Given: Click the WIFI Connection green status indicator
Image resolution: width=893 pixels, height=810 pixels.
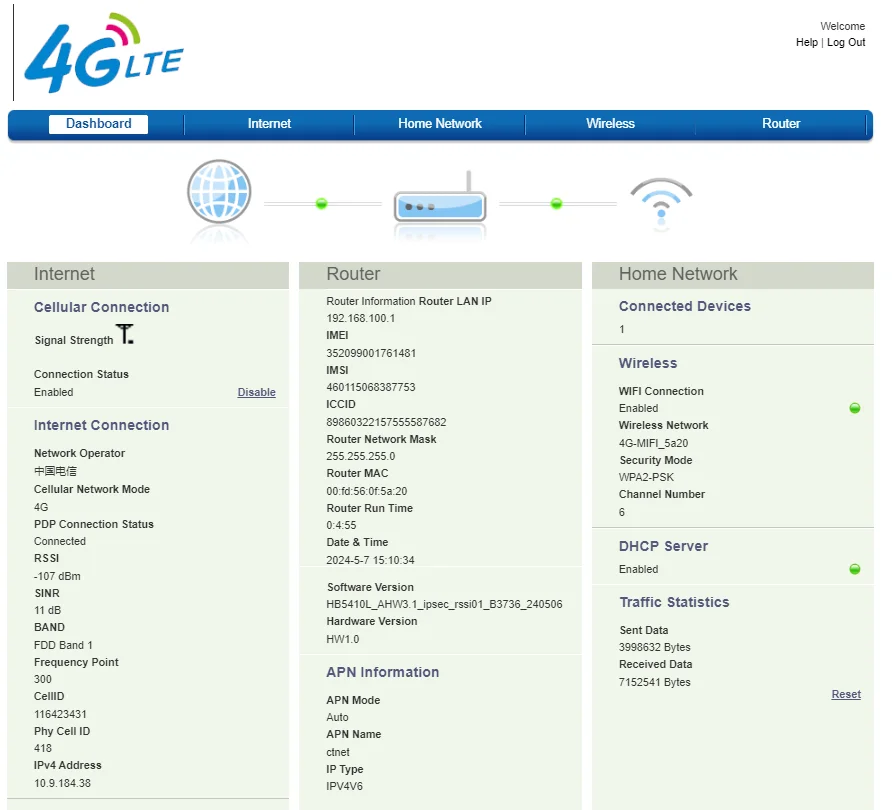Looking at the screenshot, I should pyautogui.click(x=855, y=408).
